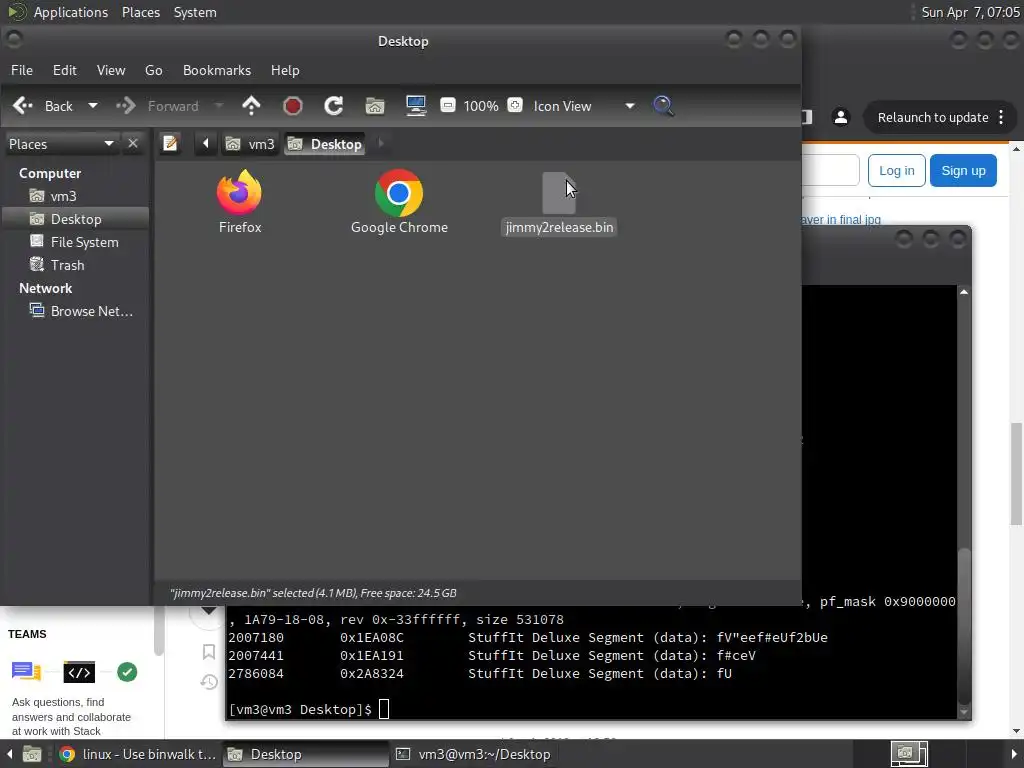This screenshot has width=1024, height=768.
Task: Open file search magnifier icon
Action: [663, 106]
